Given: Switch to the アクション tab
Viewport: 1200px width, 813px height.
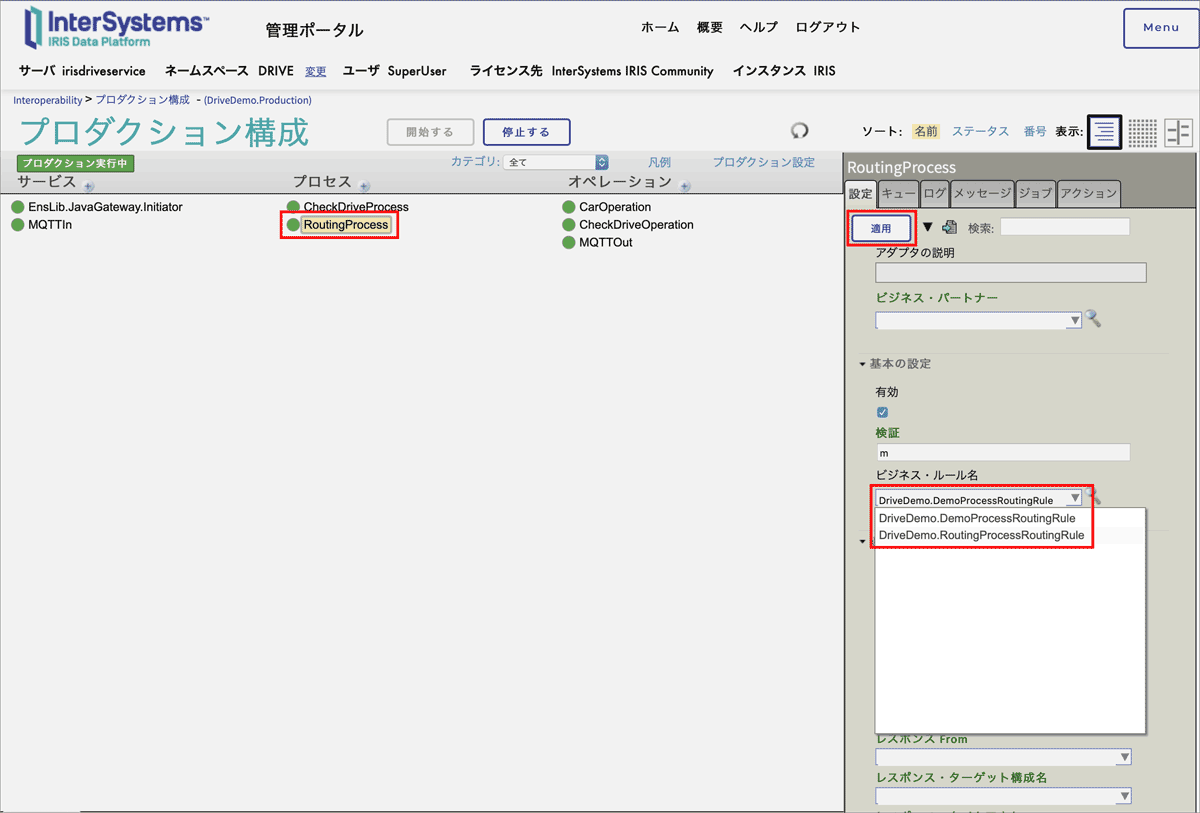Looking at the screenshot, I should coord(1089,193).
